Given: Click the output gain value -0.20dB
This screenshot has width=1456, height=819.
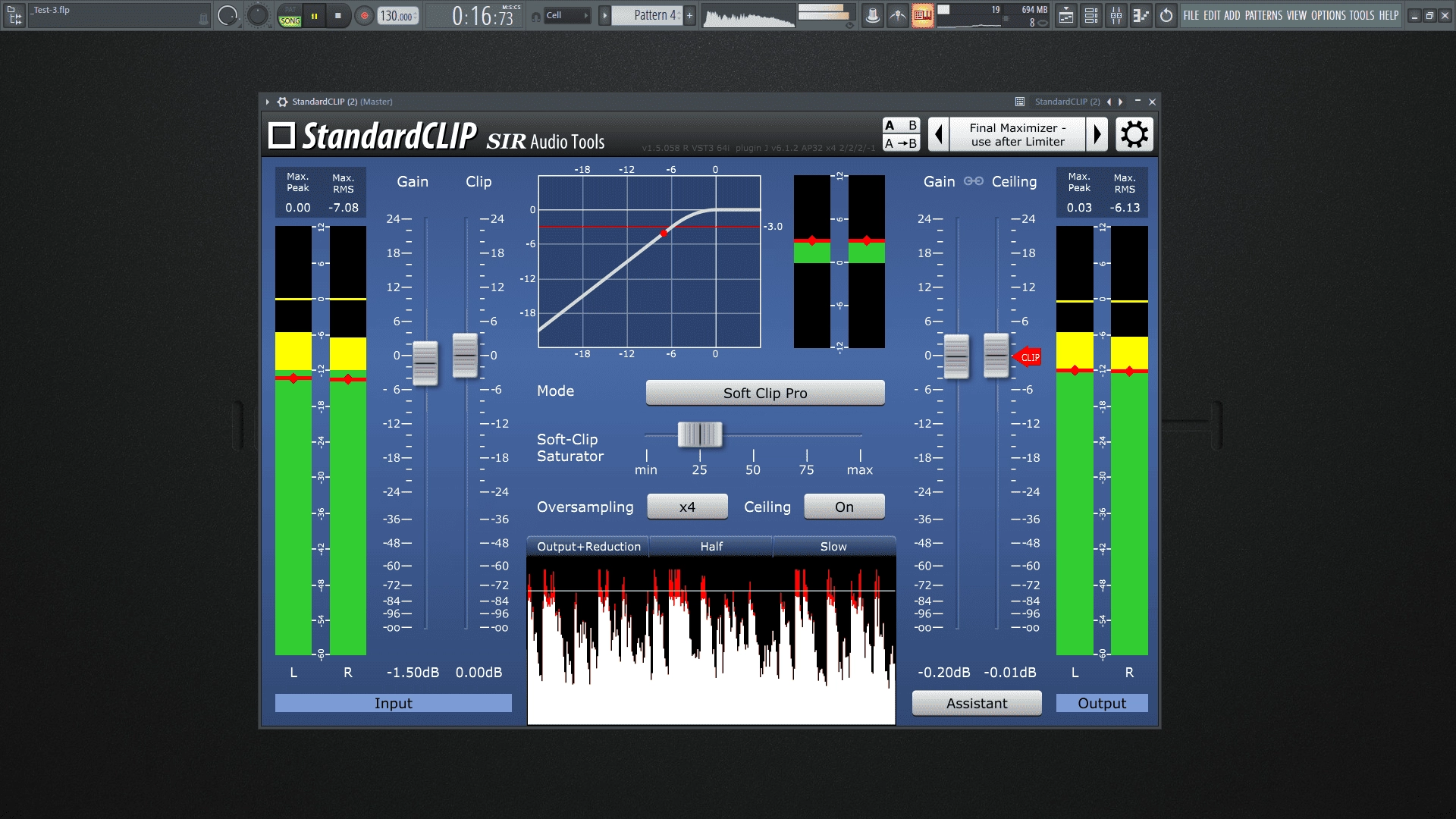Looking at the screenshot, I should click(943, 673).
